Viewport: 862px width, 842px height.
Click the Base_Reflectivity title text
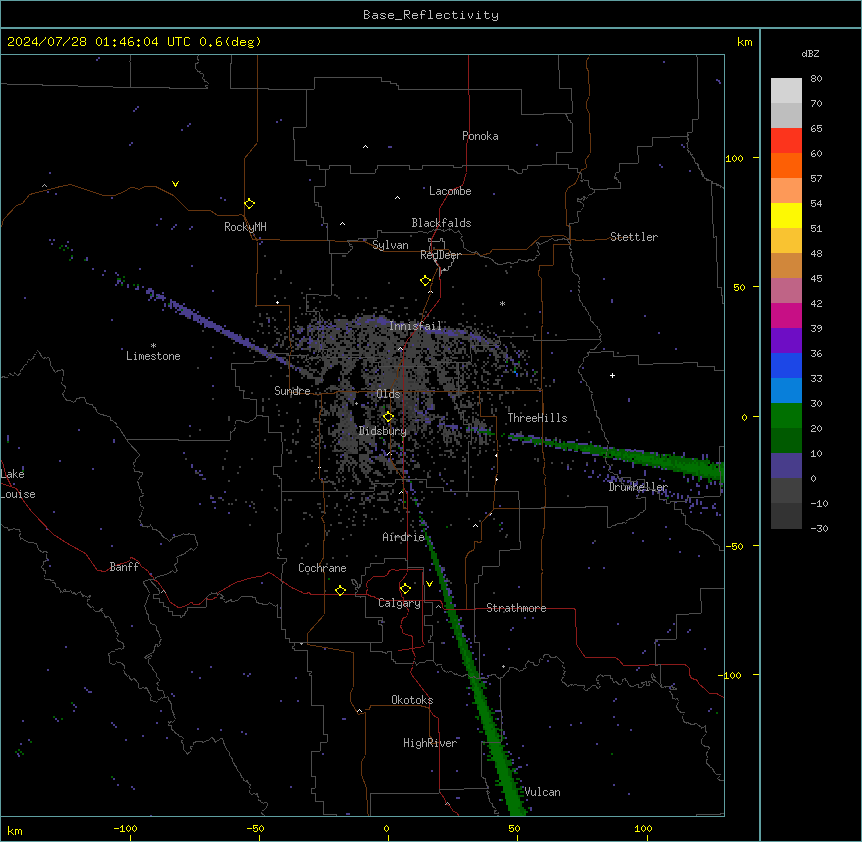(x=430, y=15)
